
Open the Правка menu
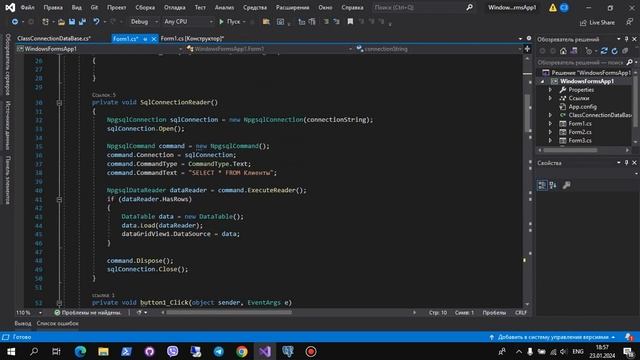click(x=53, y=7)
